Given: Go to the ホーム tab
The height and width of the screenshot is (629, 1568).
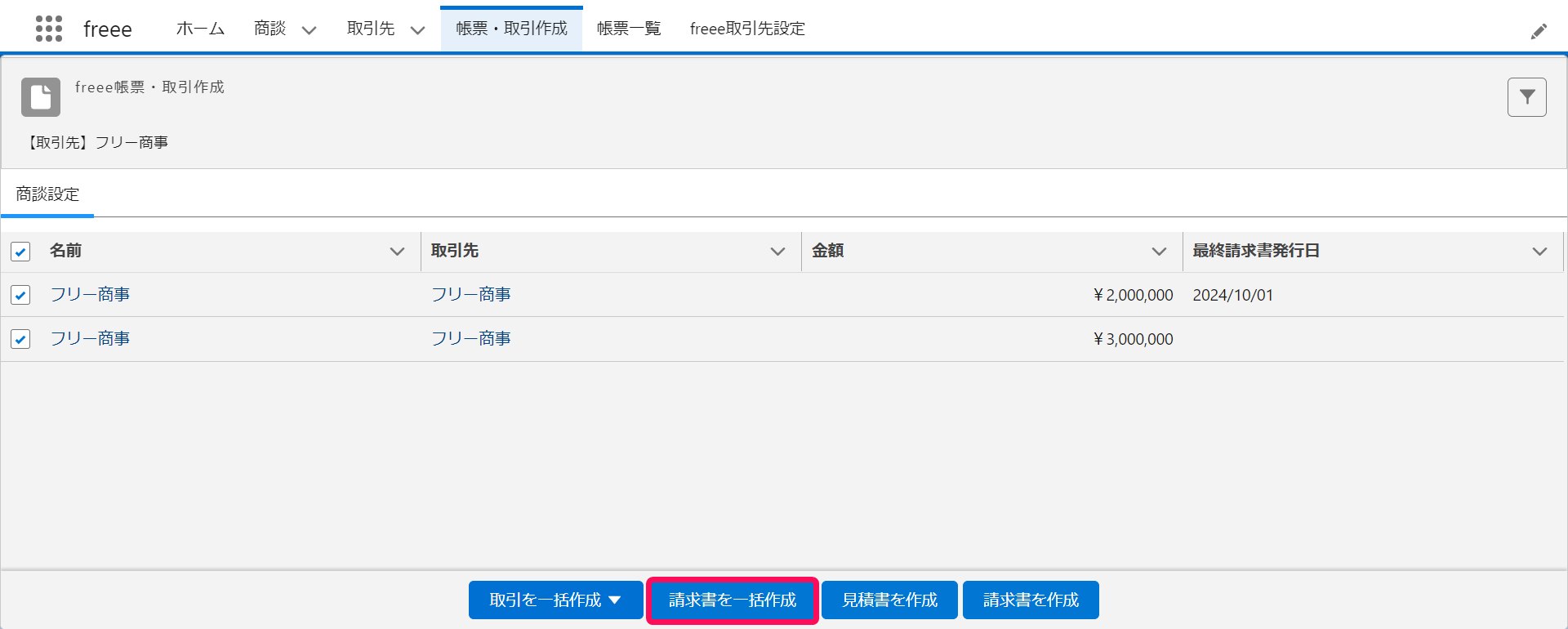Looking at the screenshot, I should (x=200, y=29).
